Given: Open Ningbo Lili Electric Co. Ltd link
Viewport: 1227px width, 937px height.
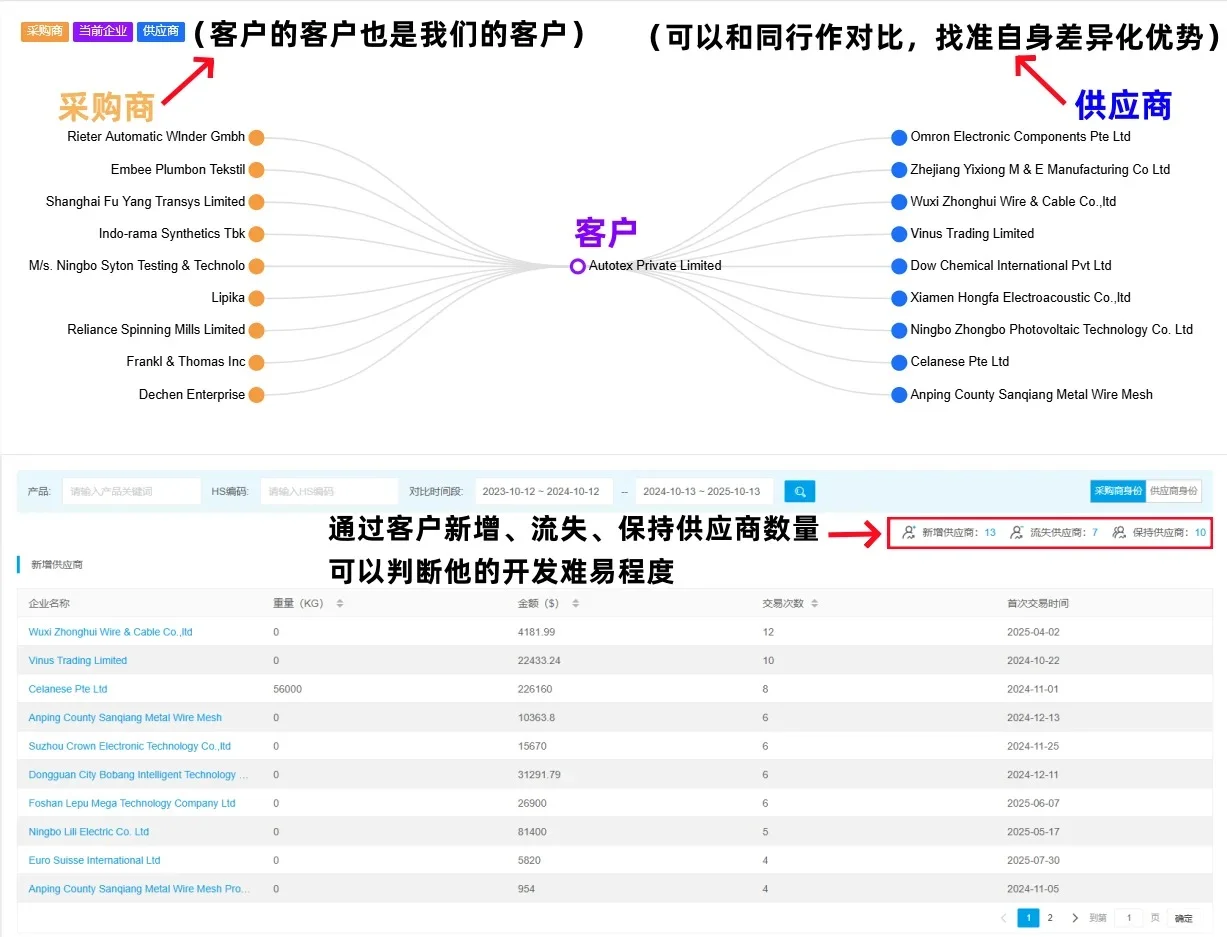Looking at the screenshot, I should [x=89, y=832].
